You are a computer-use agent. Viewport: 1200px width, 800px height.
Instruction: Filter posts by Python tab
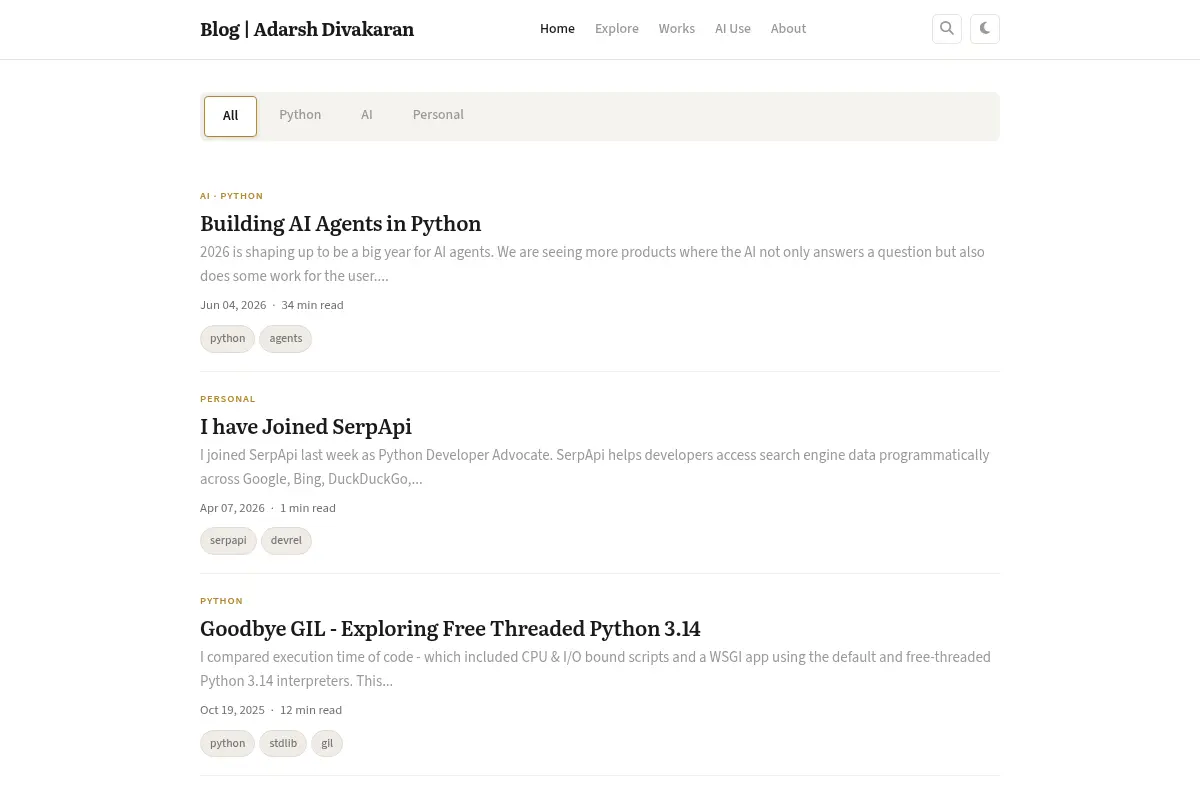tap(300, 115)
